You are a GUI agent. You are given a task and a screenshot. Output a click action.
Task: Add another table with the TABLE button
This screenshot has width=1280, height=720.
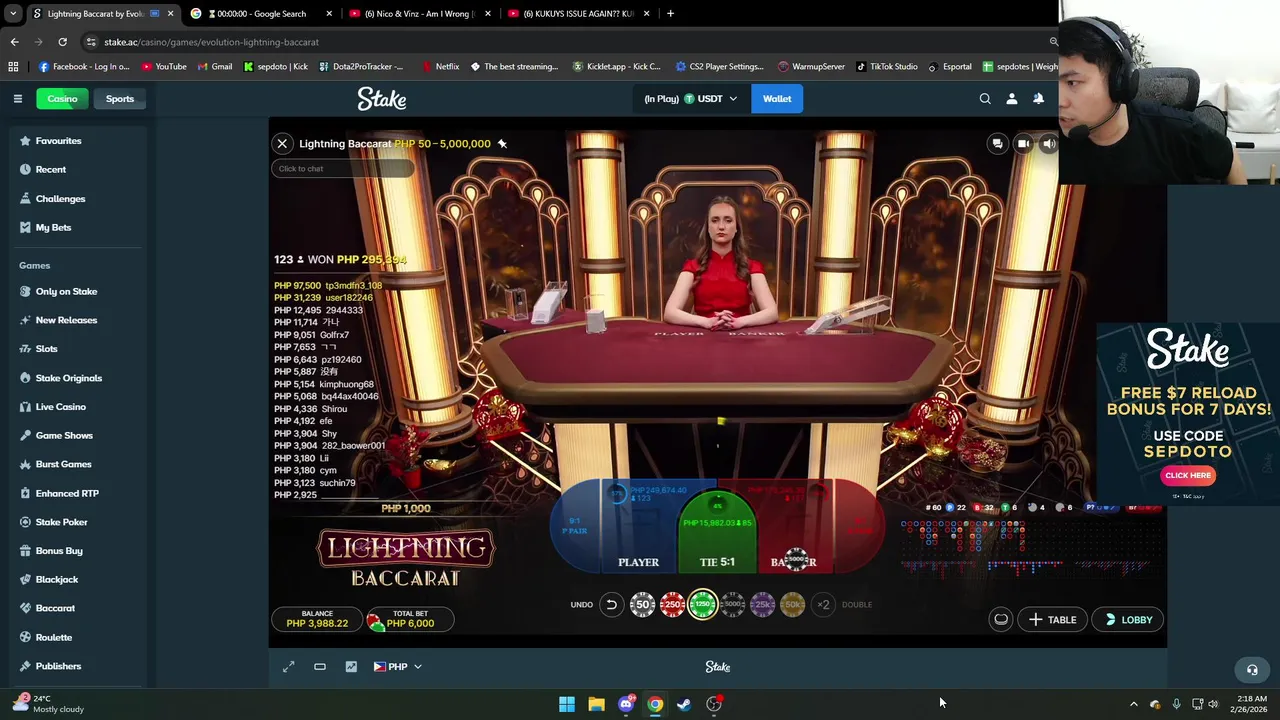pyautogui.click(x=1052, y=620)
